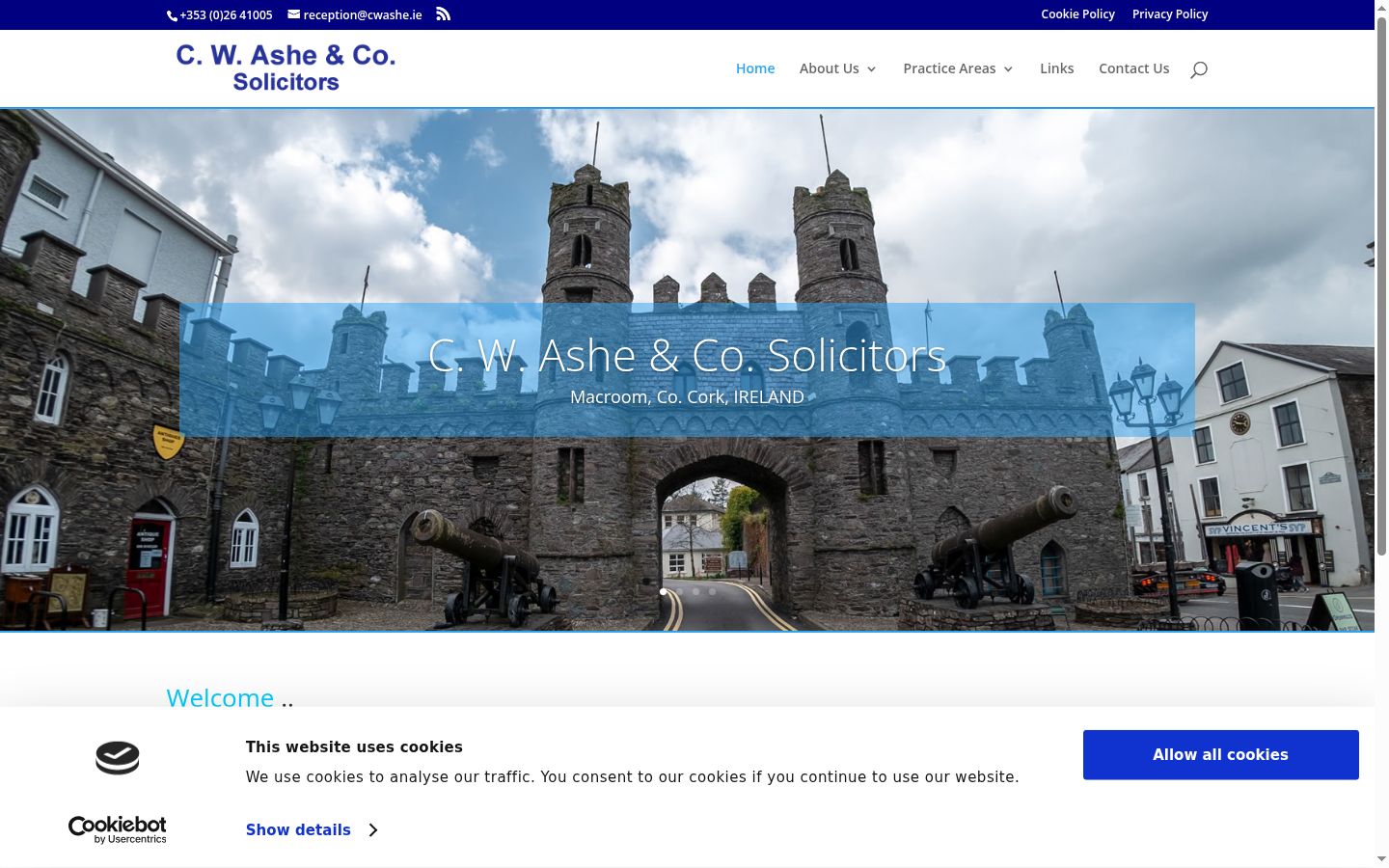This screenshot has width=1389, height=868.
Task: Open the Links page
Action: point(1056,68)
